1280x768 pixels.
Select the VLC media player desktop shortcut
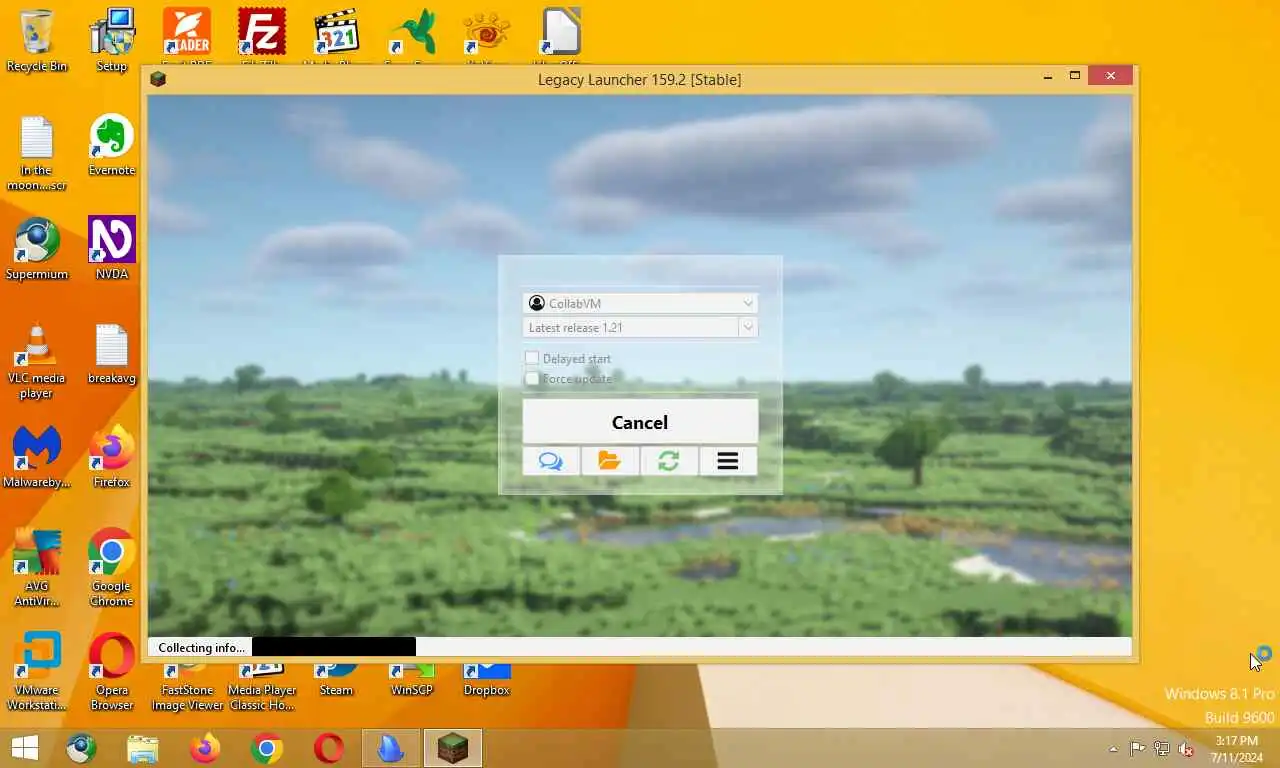(x=37, y=361)
